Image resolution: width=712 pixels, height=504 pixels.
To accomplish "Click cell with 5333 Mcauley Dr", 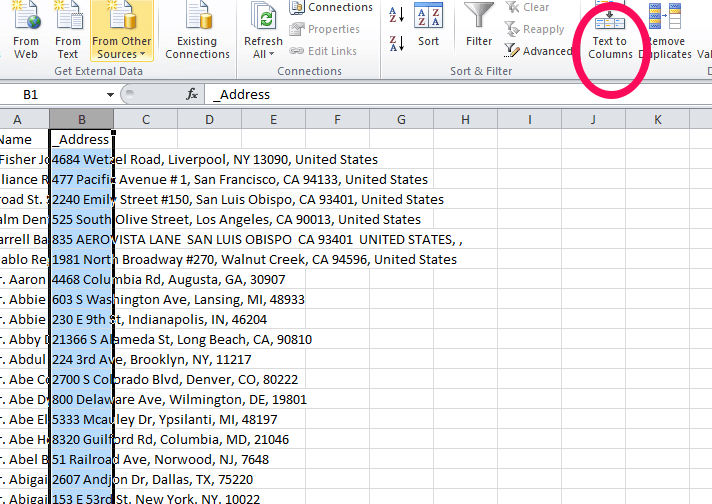I will 82,419.
